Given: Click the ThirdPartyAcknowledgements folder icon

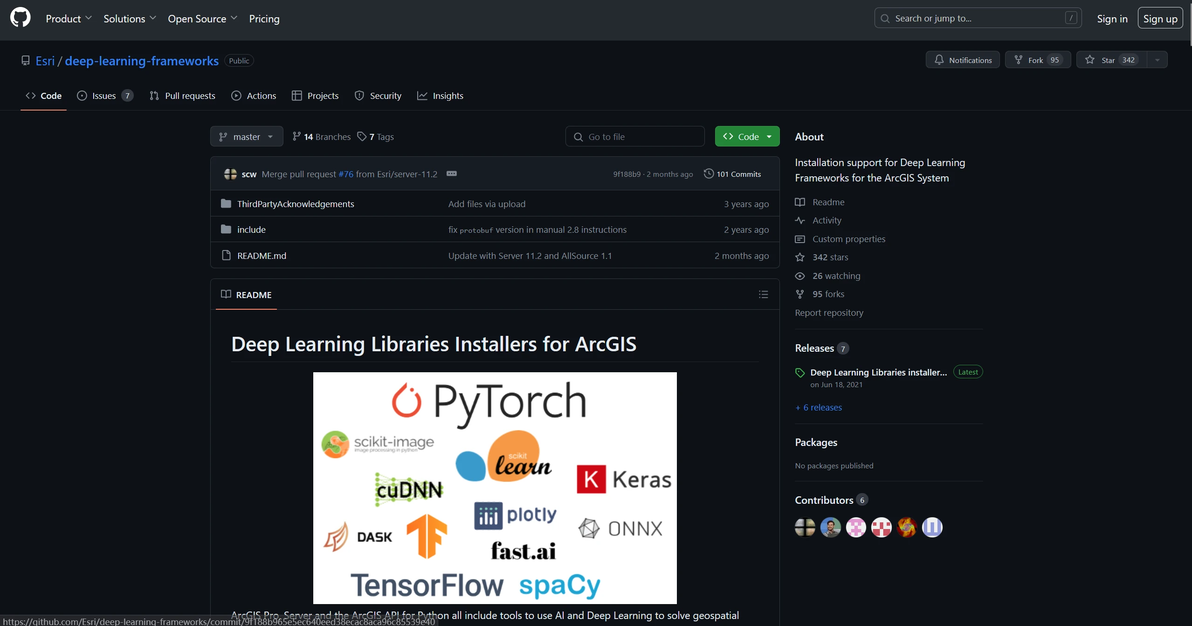Looking at the screenshot, I should pos(226,204).
